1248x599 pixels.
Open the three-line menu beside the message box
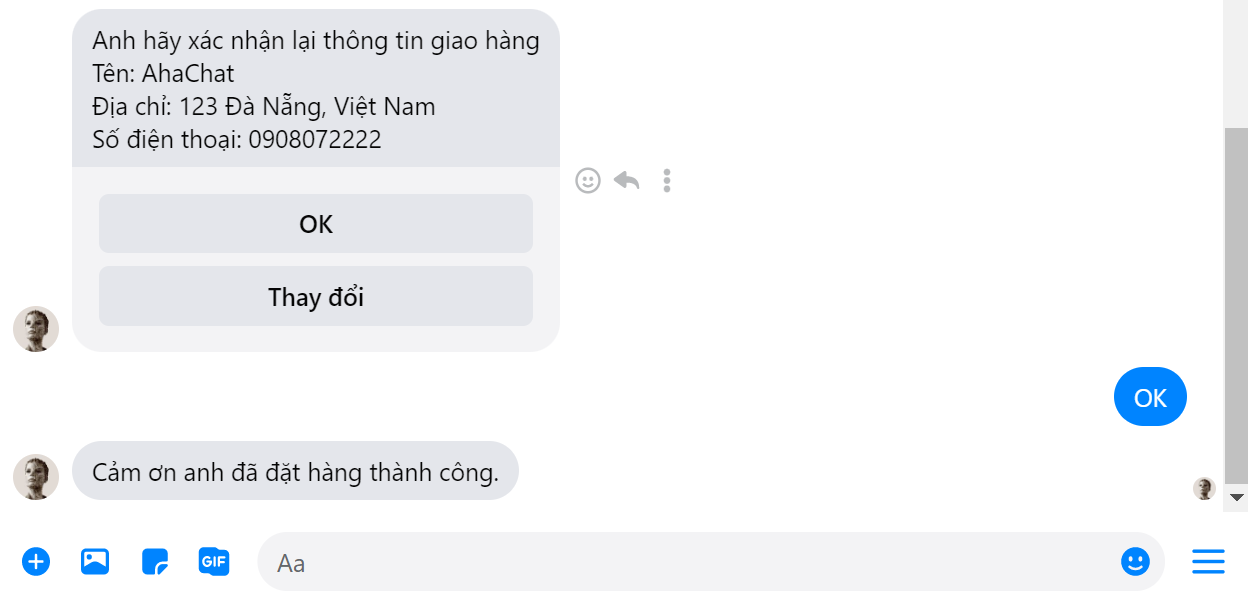point(1208,562)
